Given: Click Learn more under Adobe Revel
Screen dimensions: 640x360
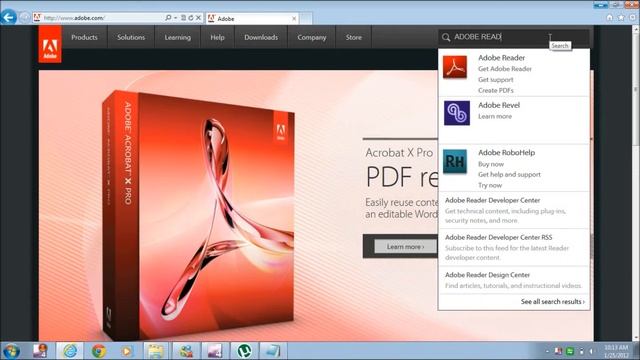Looking at the screenshot, I should tap(495, 116).
